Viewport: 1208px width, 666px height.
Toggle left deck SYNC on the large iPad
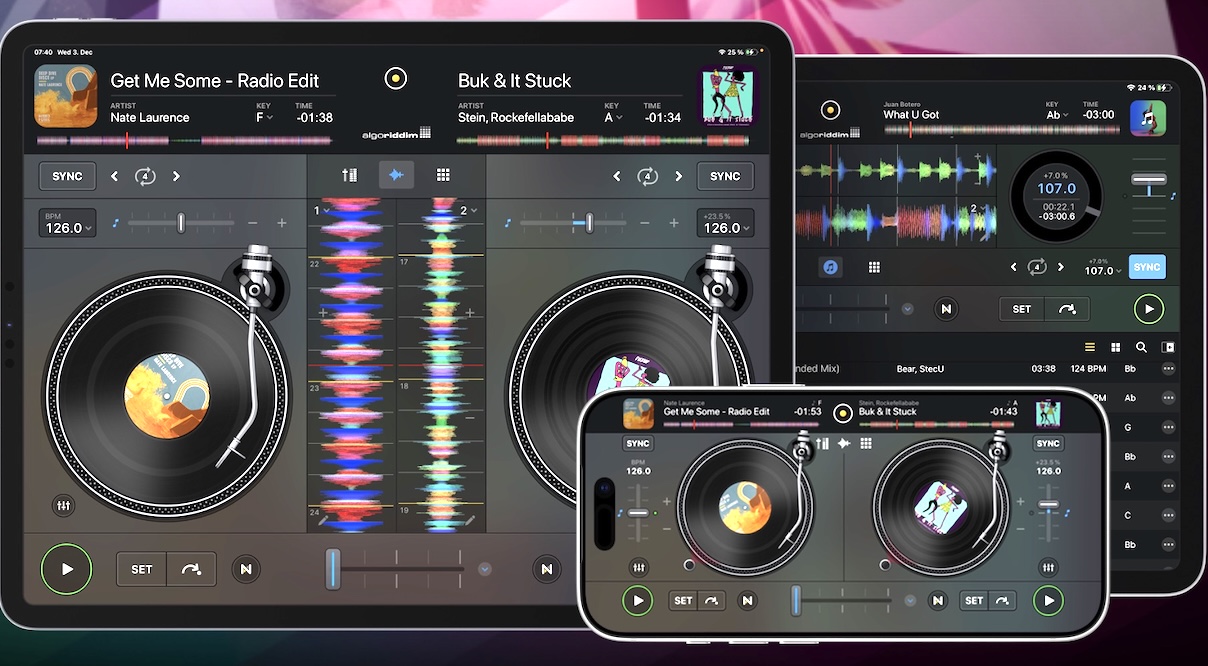tap(67, 176)
